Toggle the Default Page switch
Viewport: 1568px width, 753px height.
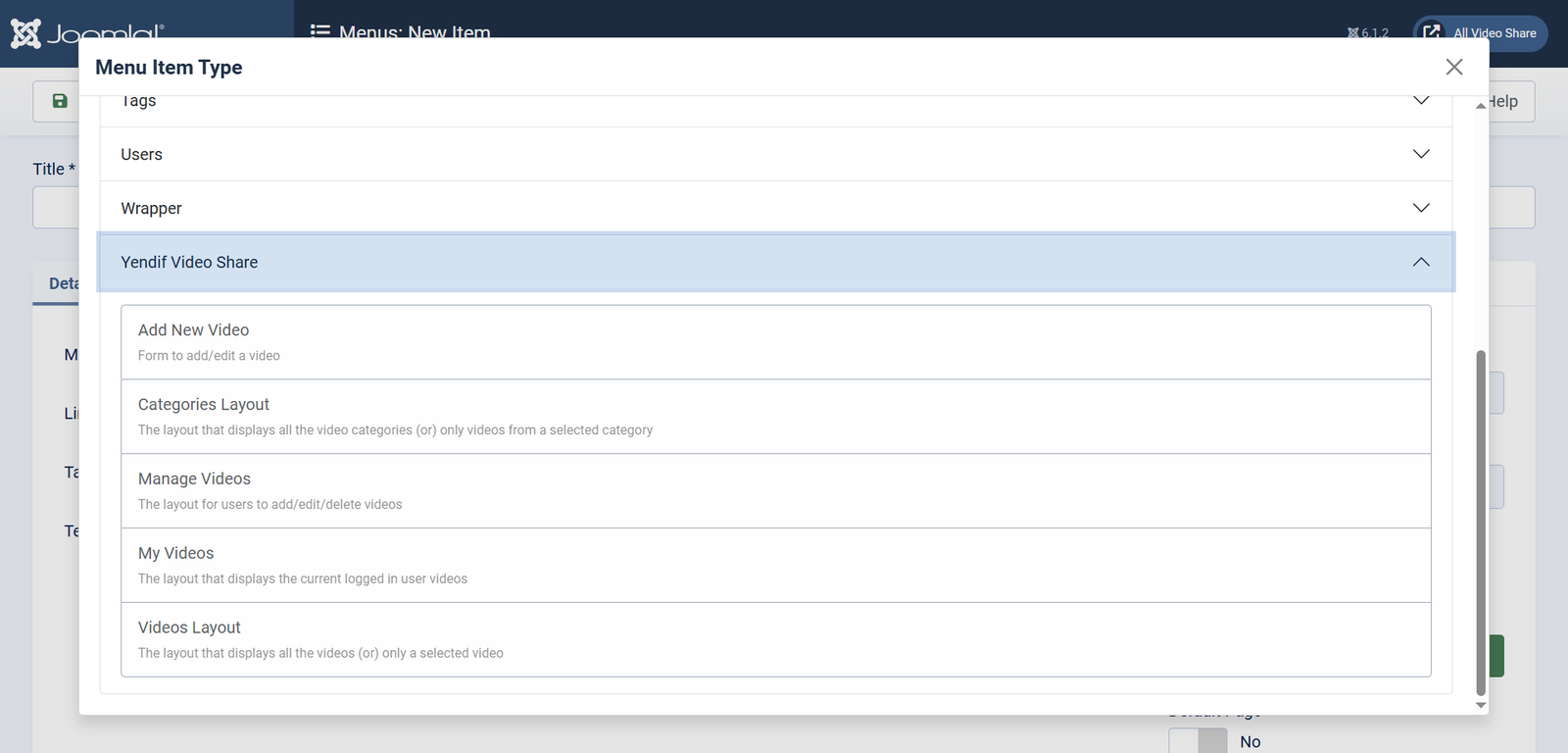pyautogui.click(x=1198, y=741)
